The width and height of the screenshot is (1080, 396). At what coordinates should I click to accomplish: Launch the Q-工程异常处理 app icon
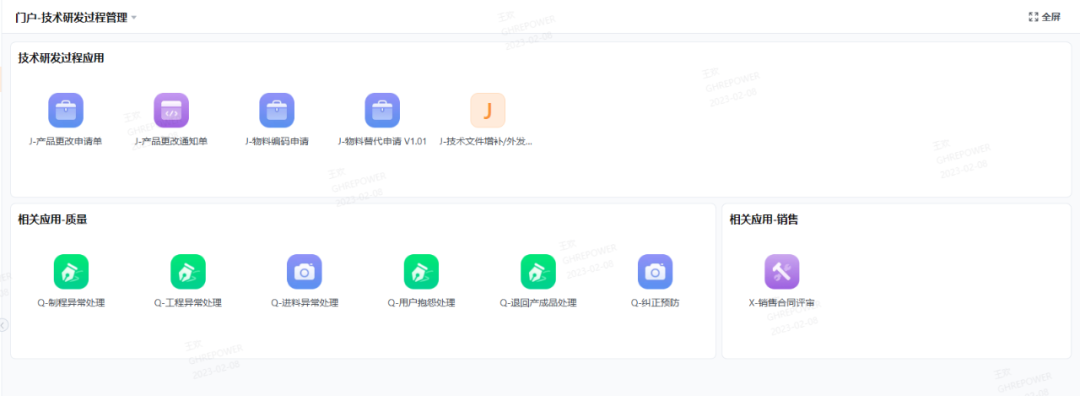pos(188,271)
